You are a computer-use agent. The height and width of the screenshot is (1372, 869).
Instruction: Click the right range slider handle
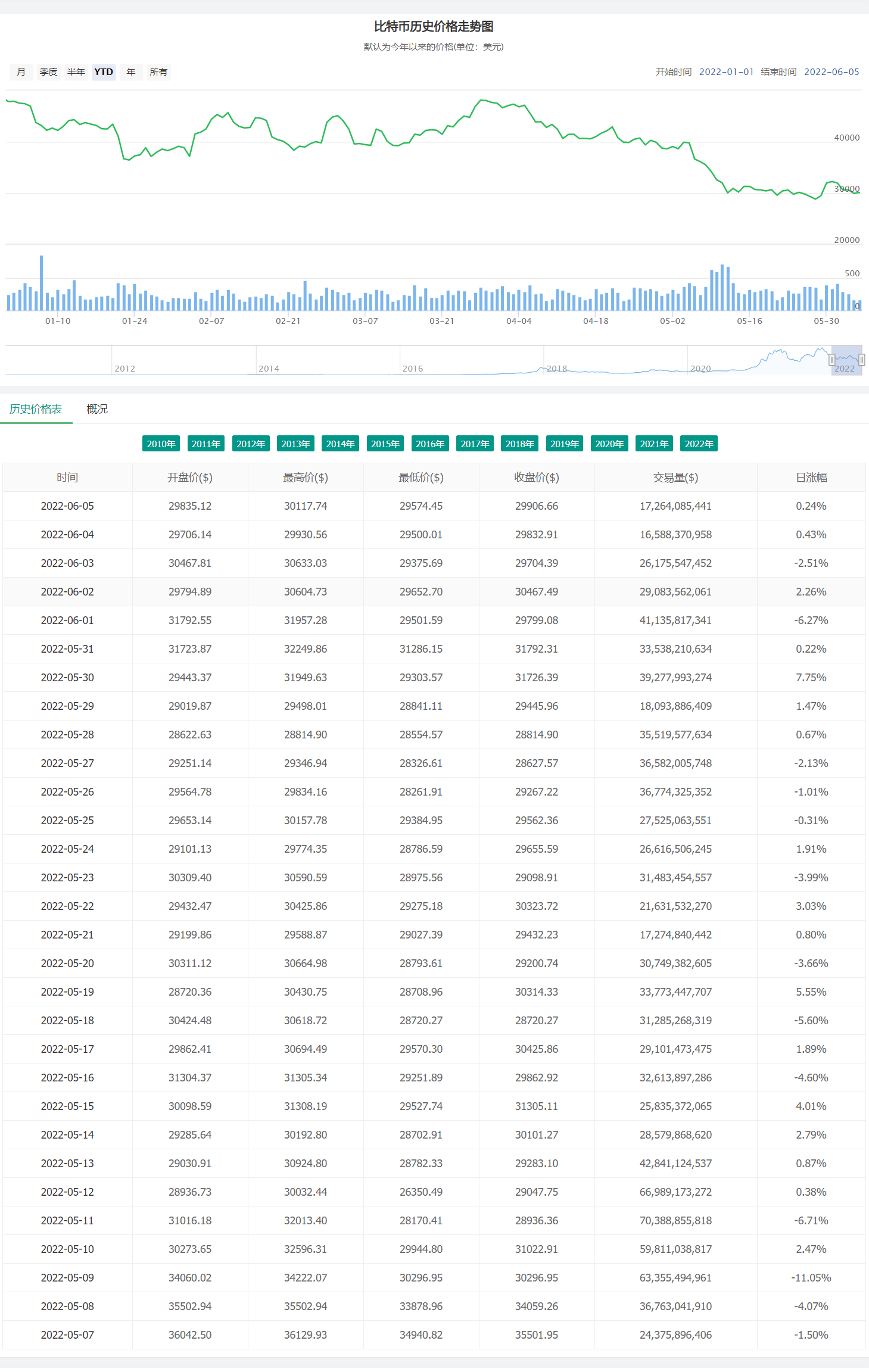click(x=861, y=360)
